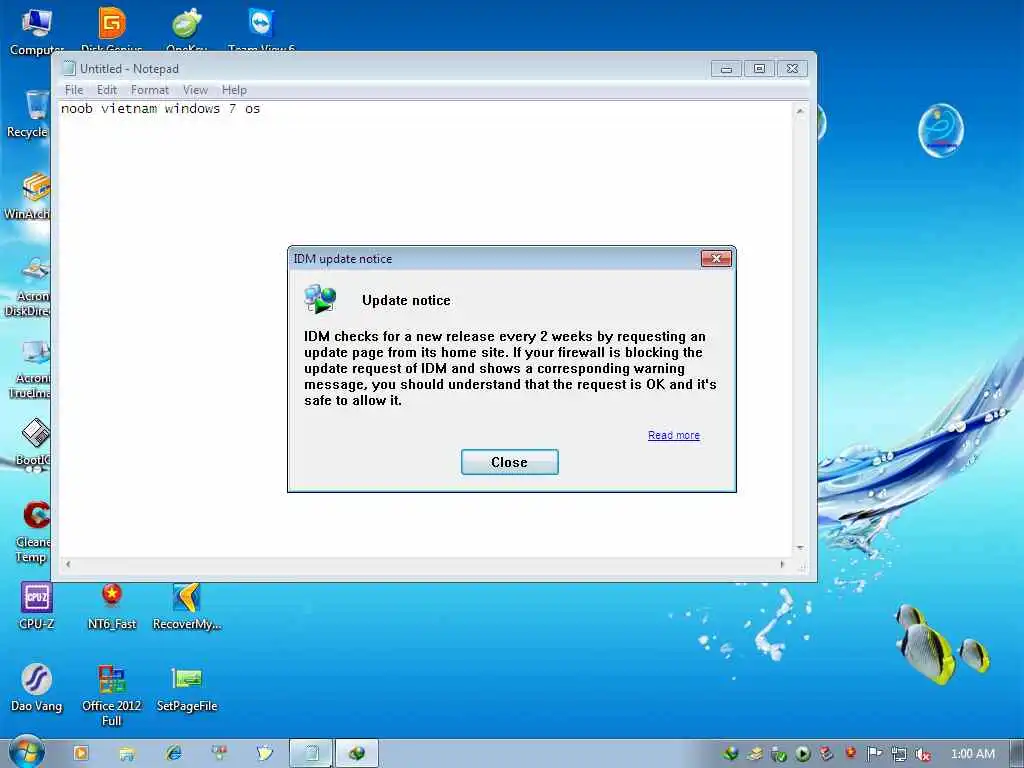Select the Recycle Bin desktop icon

click(x=30, y=114)
